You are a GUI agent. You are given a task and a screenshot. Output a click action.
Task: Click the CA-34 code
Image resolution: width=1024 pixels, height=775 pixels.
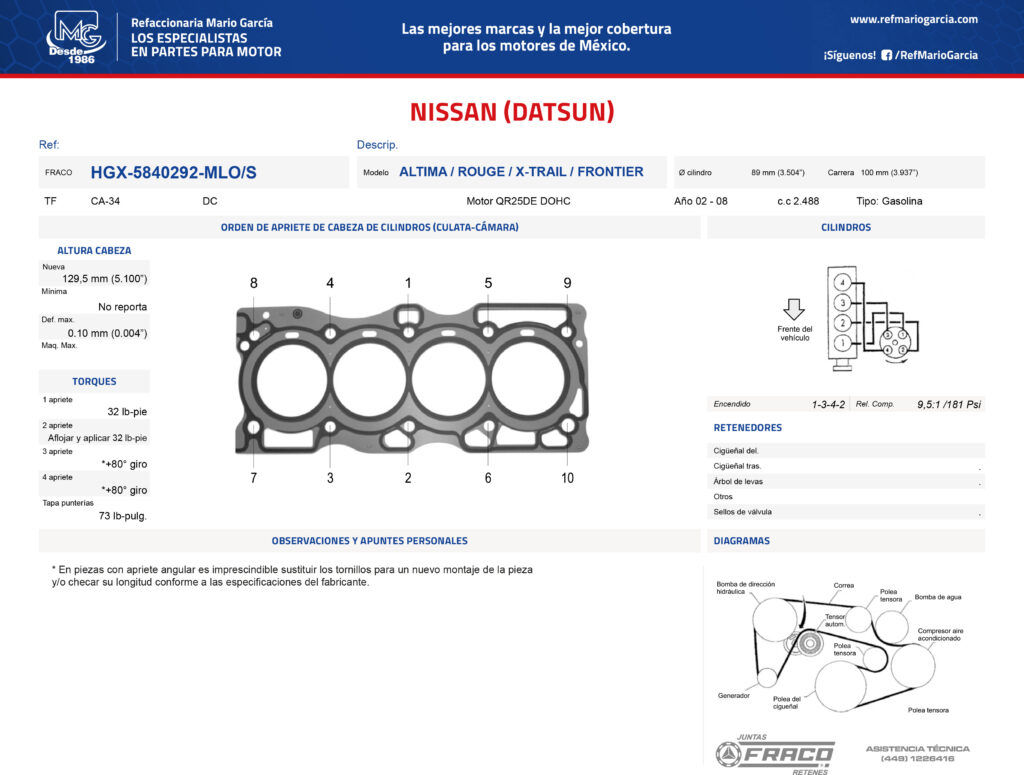(x=105, y=201)
